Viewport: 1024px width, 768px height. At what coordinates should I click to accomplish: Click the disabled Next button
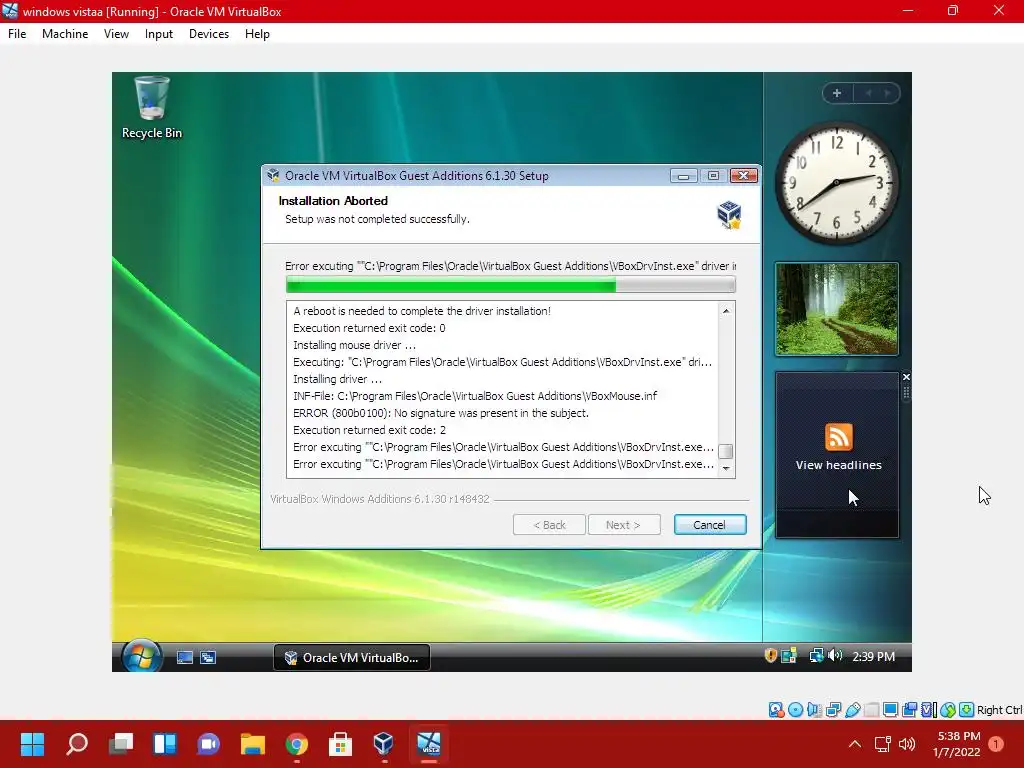(x=624, y=524)
